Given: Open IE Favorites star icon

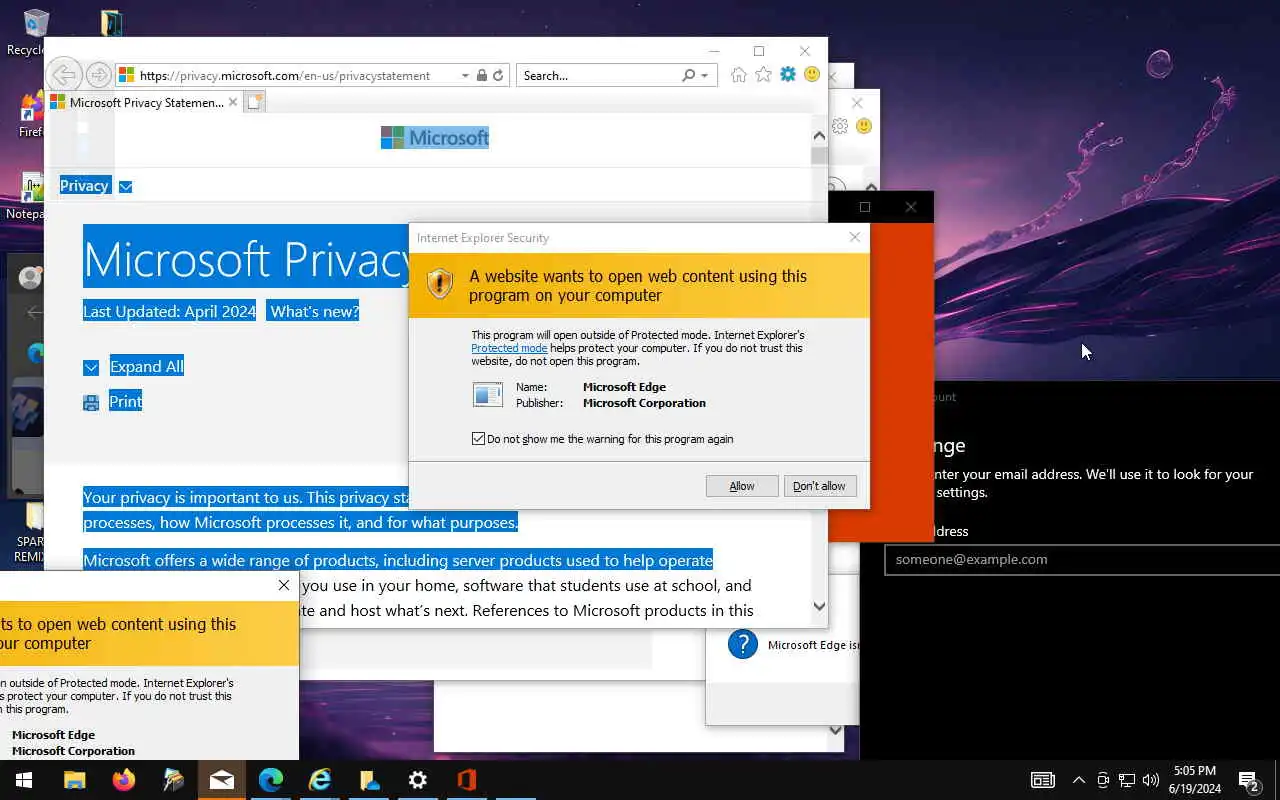Looking at the screenshot, I should coord(763,75).
